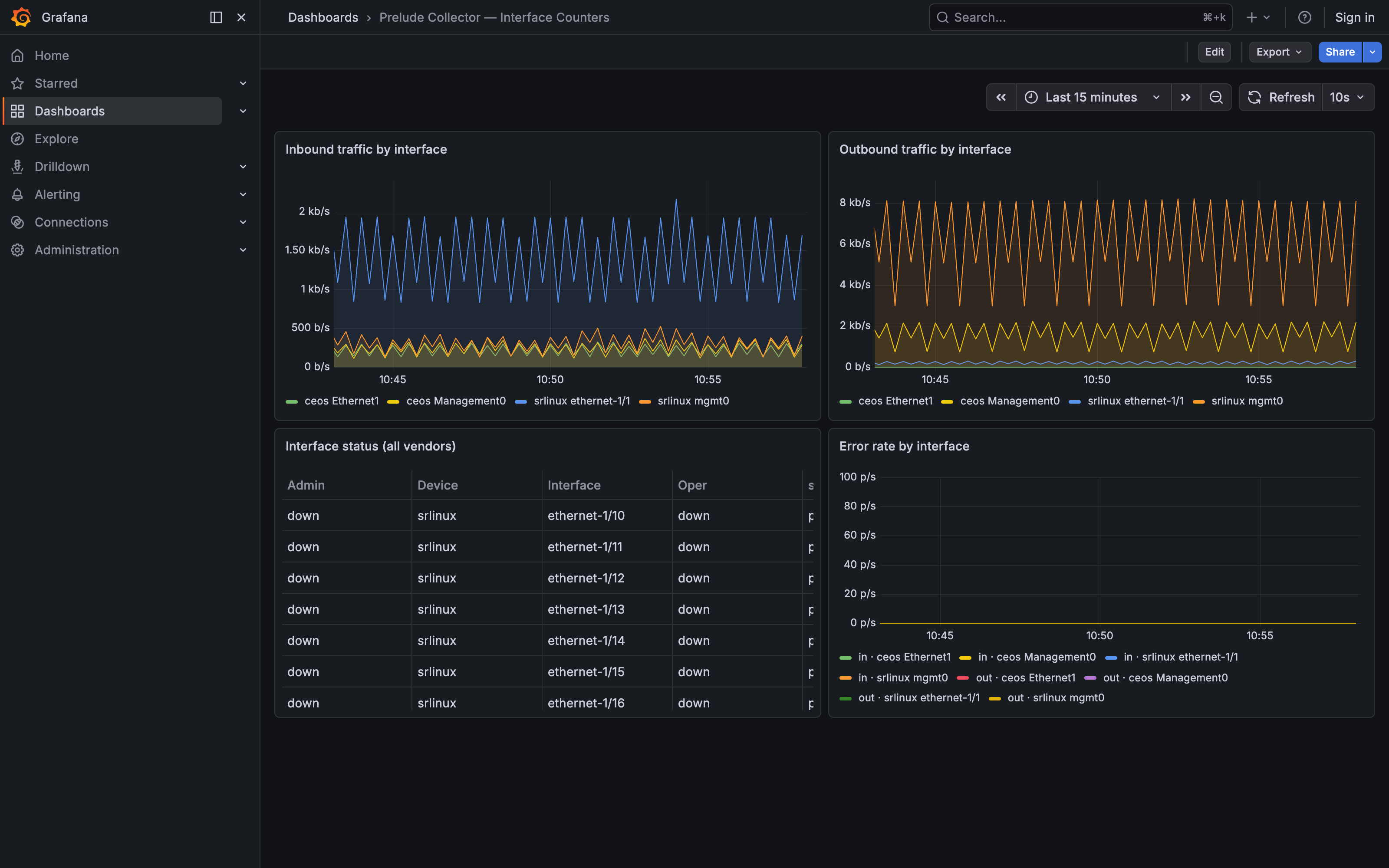Click the Alerting bell icon
Screen dimensions: 1389x868
[17, 194]
